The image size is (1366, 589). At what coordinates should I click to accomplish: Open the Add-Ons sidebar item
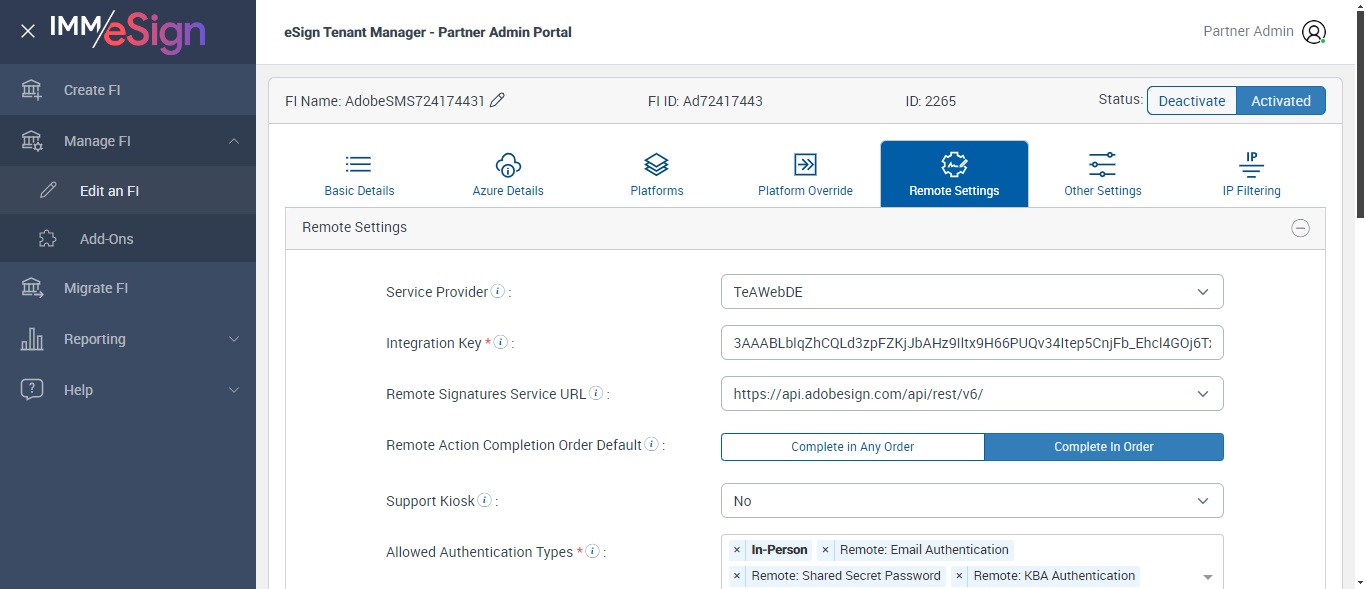[106, 239]
